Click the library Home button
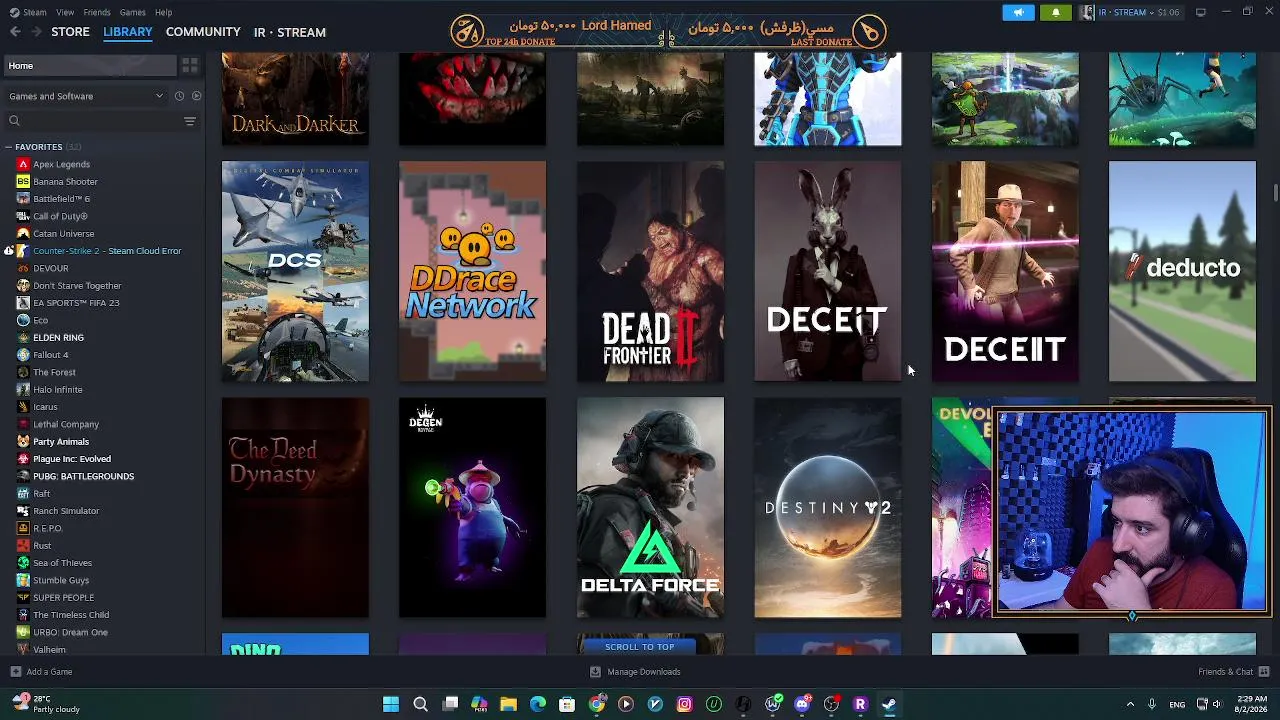Screen dimensions: 1280x720 point(90,65)
